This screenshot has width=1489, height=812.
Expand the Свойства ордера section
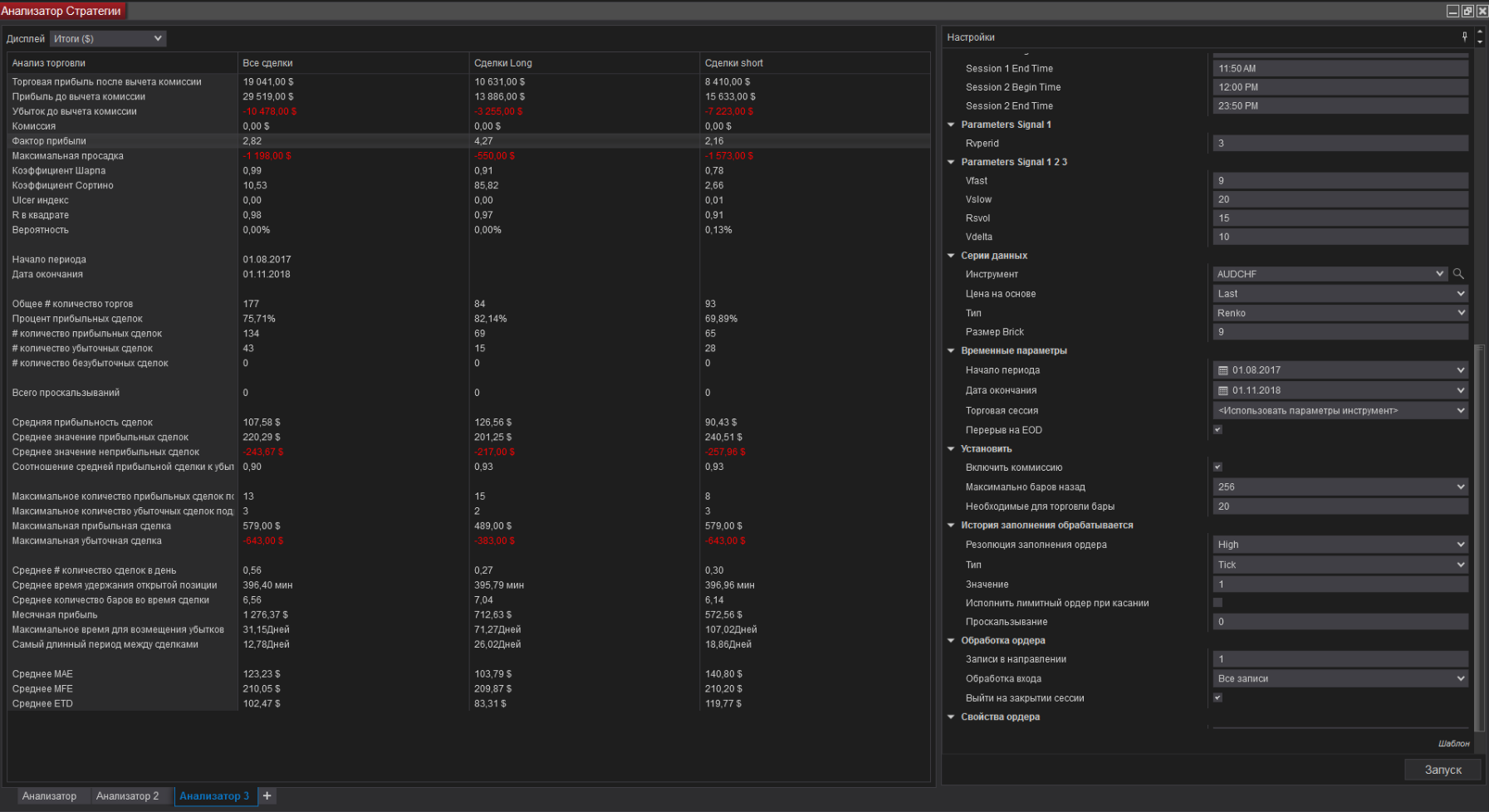coord(951,717)
